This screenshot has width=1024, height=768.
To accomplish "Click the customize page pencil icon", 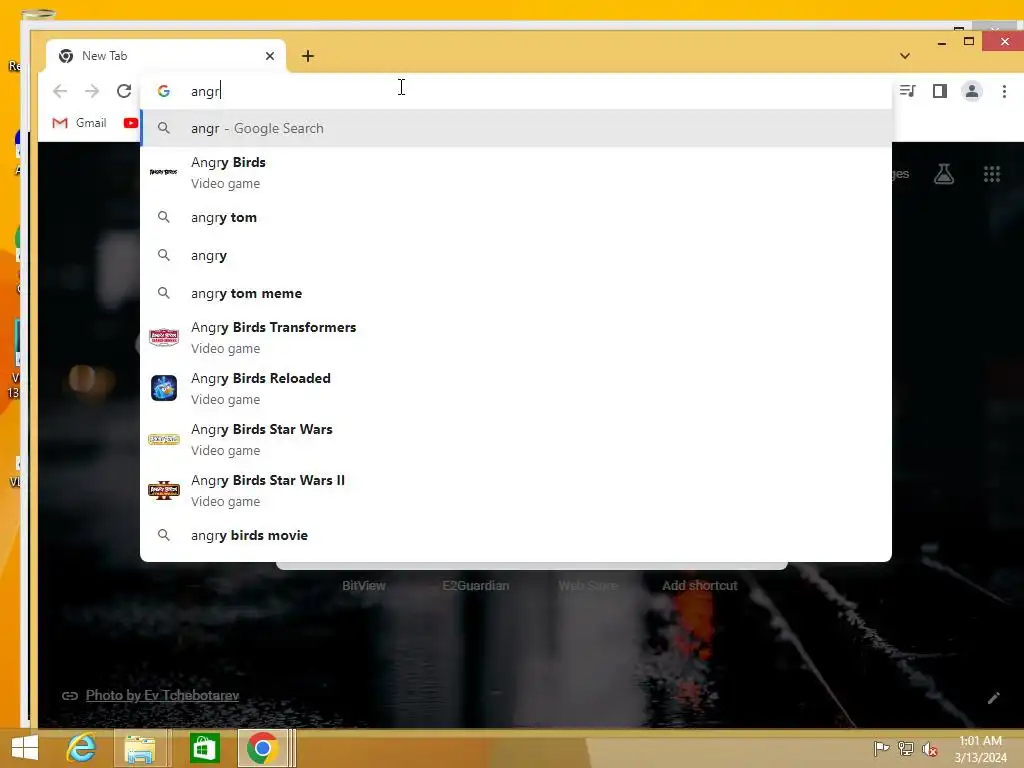I will point(993,698).
